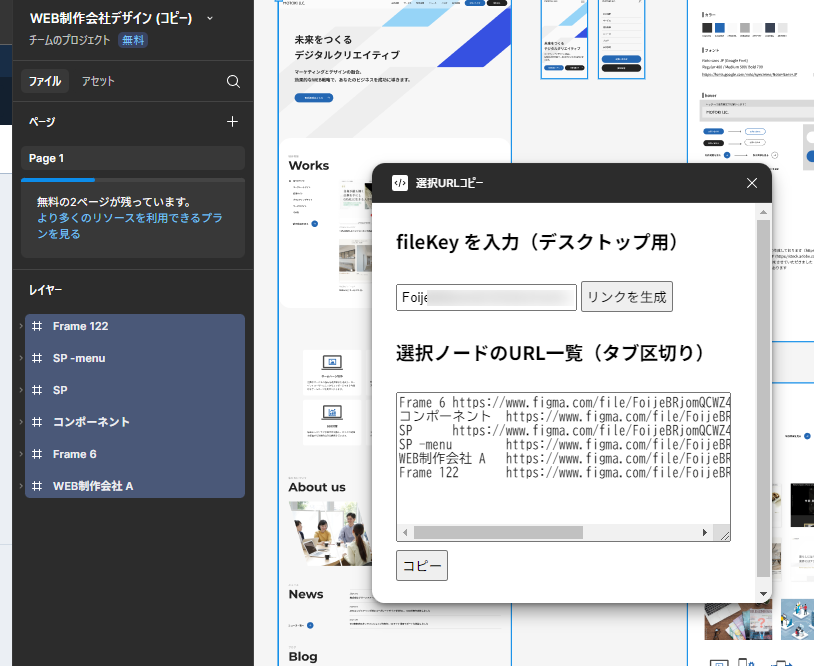Click the frame icon beside Frame 122
The width and height of the screenshot is (814, 666).
click(x=37, y=326)
